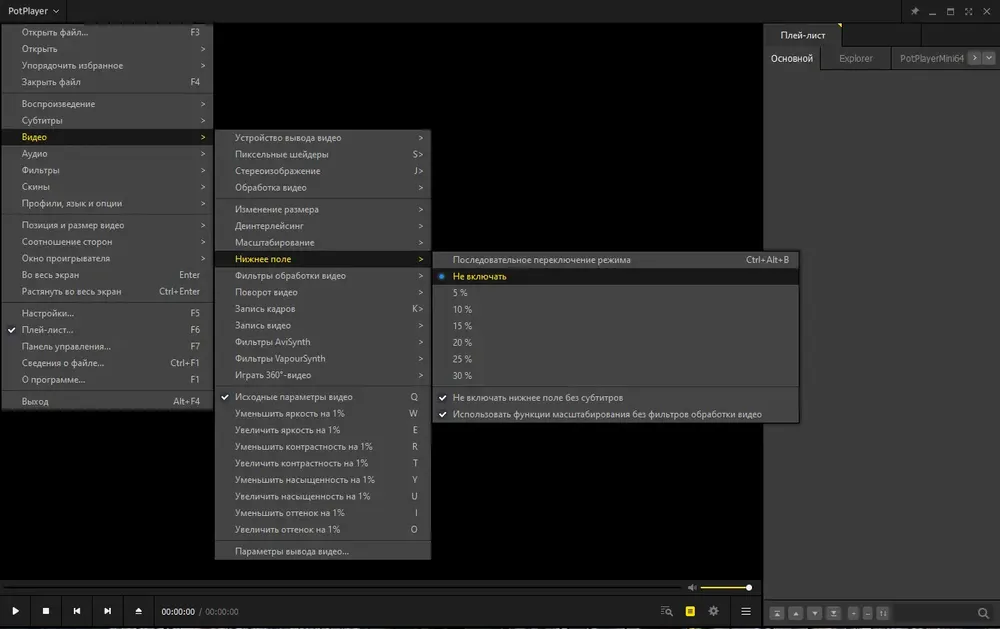1000x629 pixels.
Task: Open the PotPlayer title dropdown menu
Action: click(x=33, y=11)
